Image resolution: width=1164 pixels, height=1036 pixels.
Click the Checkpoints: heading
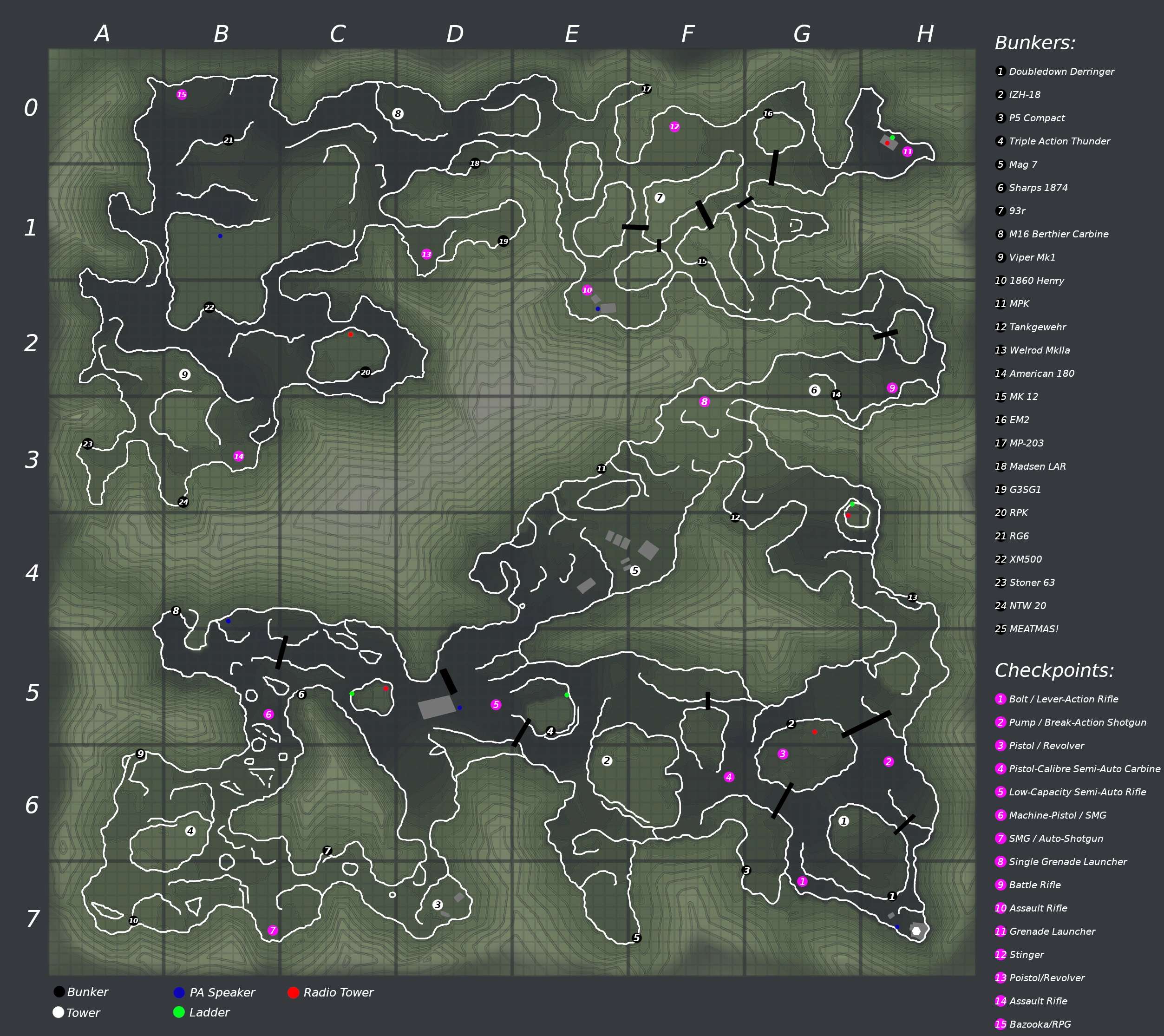point(1054,670)
